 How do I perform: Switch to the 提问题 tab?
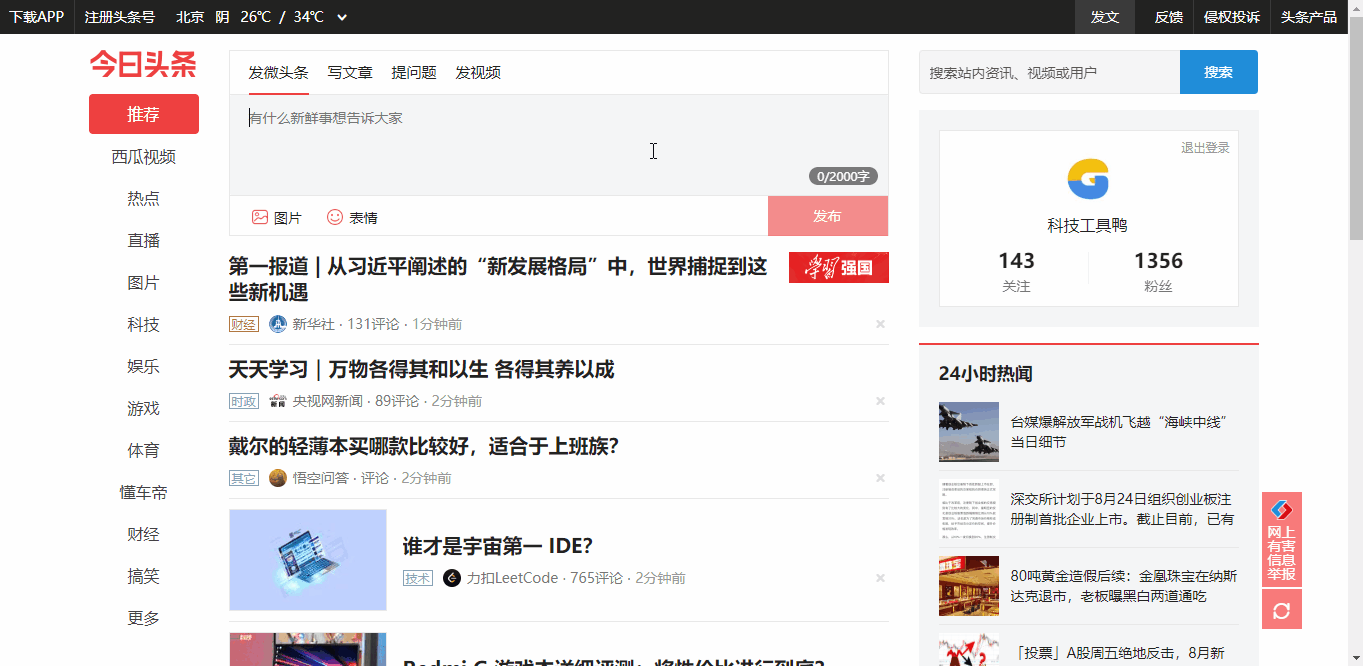[x=414, y=73]
